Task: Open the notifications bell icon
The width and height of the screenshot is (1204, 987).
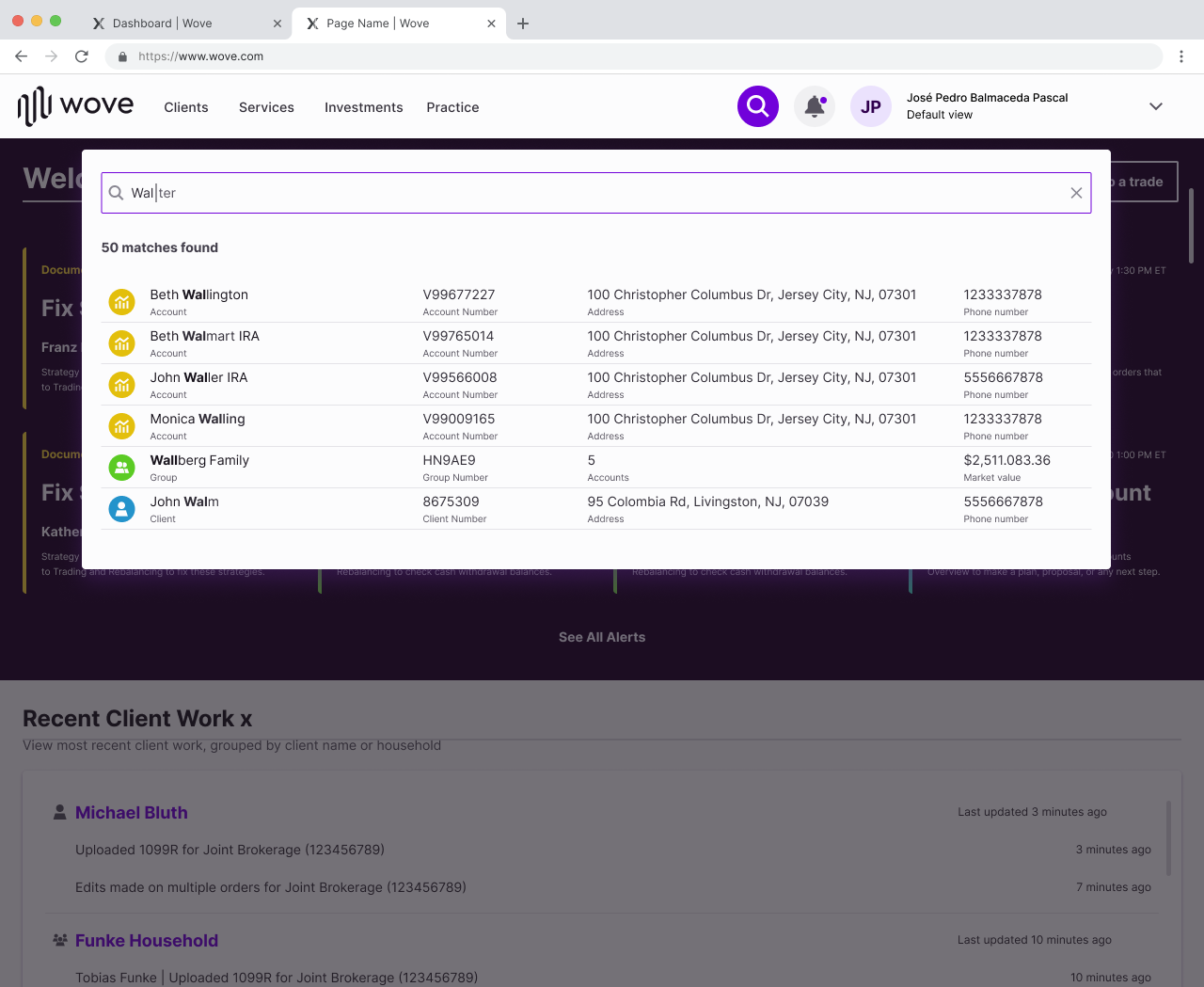Action: tap(815, 106)
